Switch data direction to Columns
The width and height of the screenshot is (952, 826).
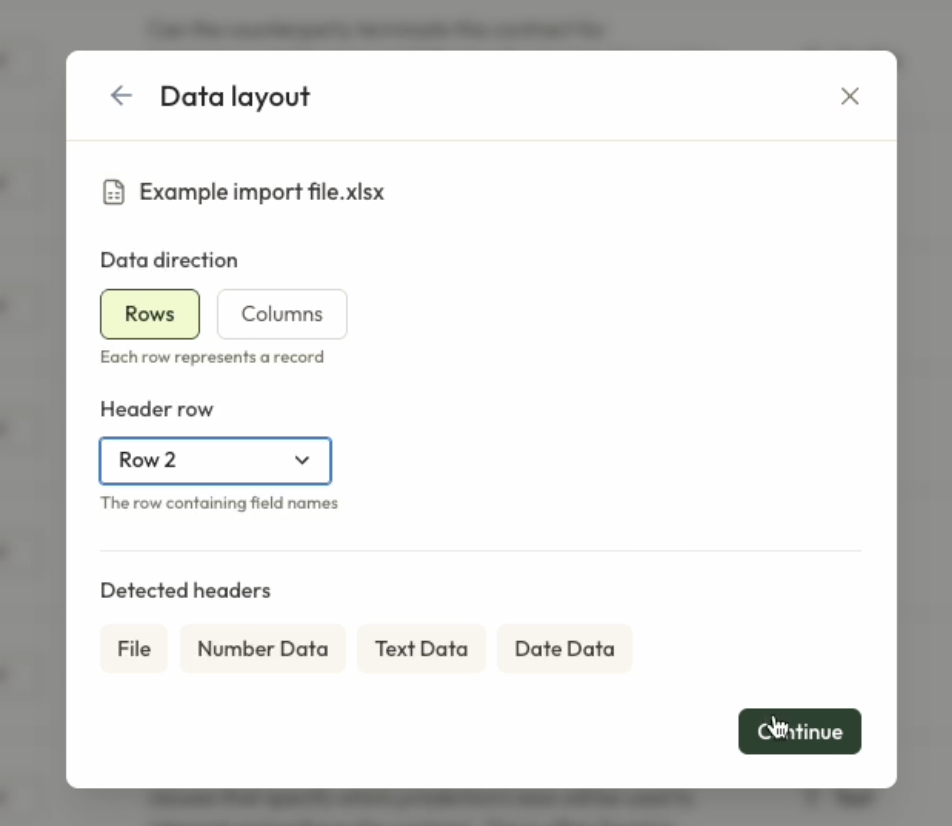click(x=282, y=314)
